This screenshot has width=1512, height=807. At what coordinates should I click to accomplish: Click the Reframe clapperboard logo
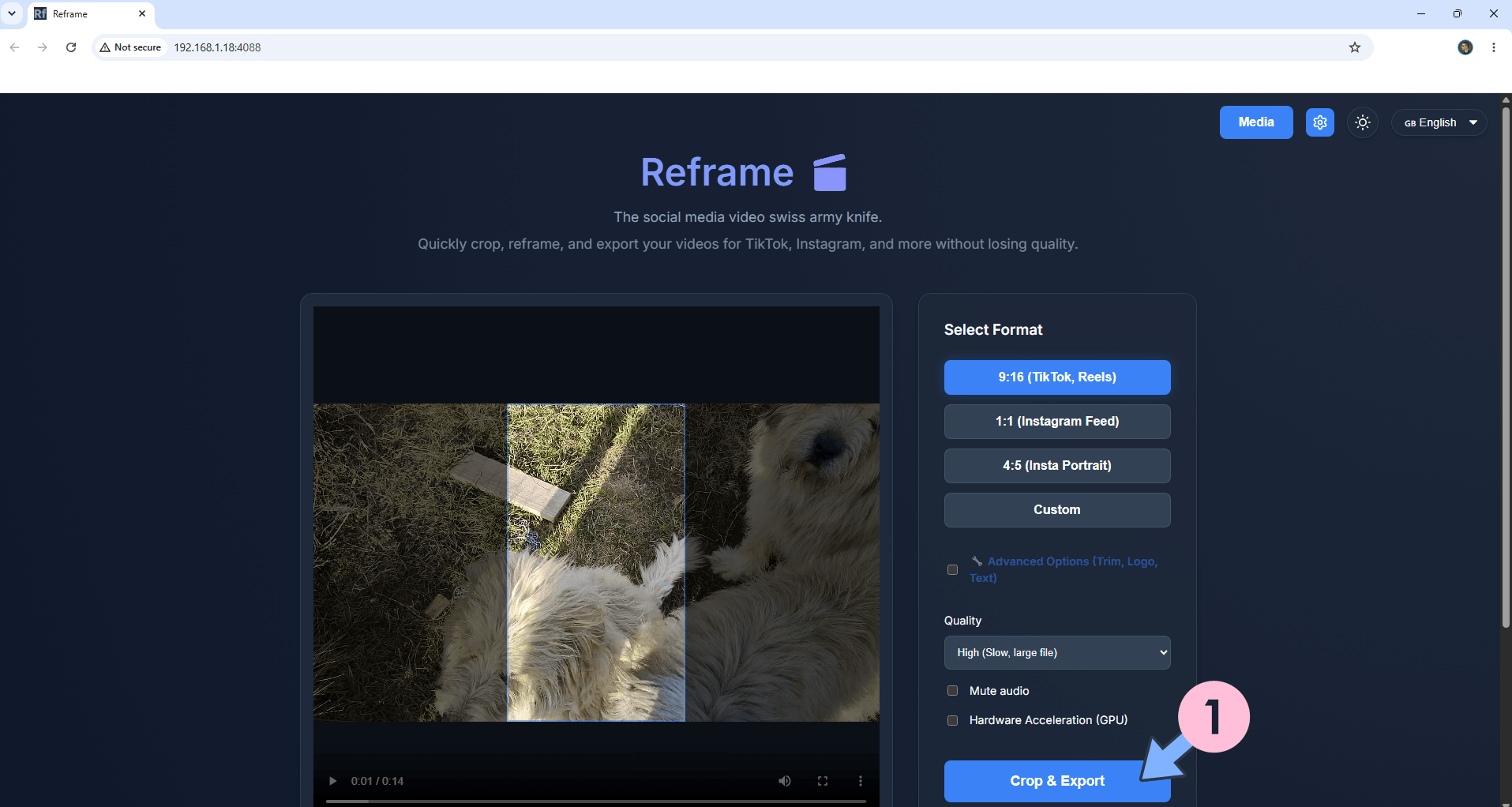(x=830, y=172)
